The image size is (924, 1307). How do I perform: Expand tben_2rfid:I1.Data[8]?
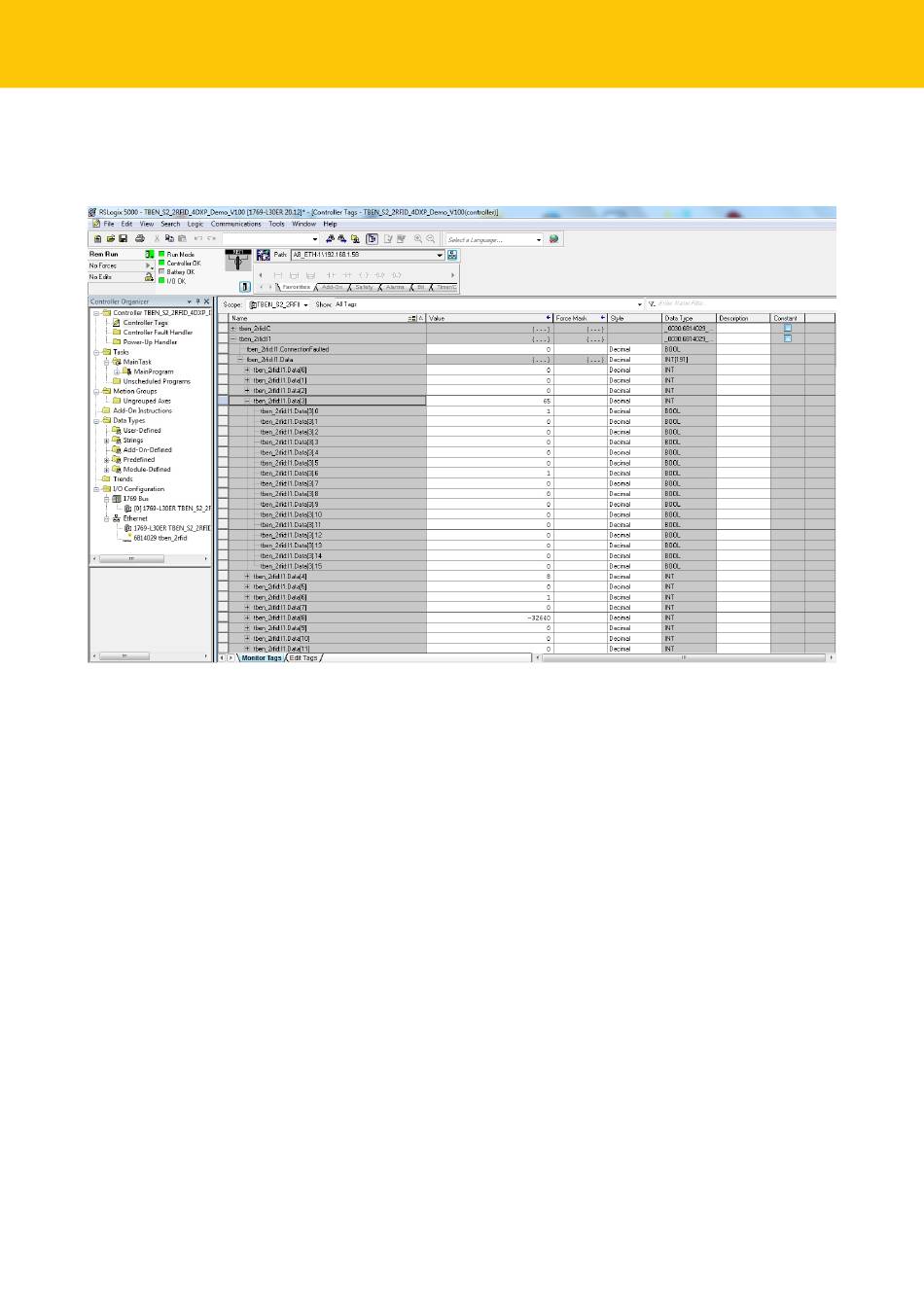247,618
